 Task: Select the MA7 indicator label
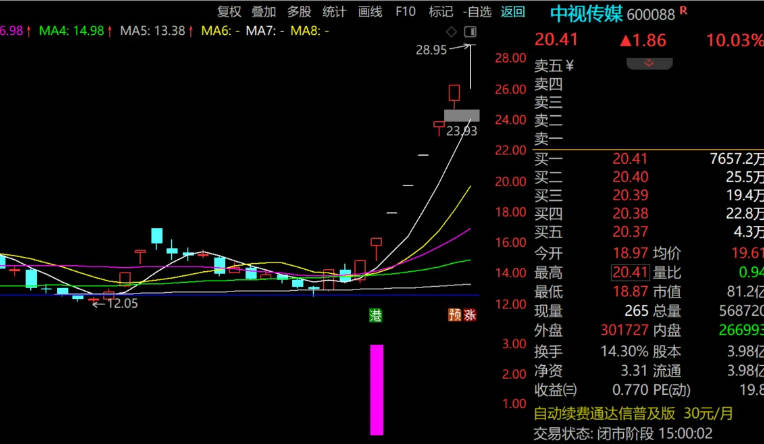pyautogui.click(x=265, y=31)
